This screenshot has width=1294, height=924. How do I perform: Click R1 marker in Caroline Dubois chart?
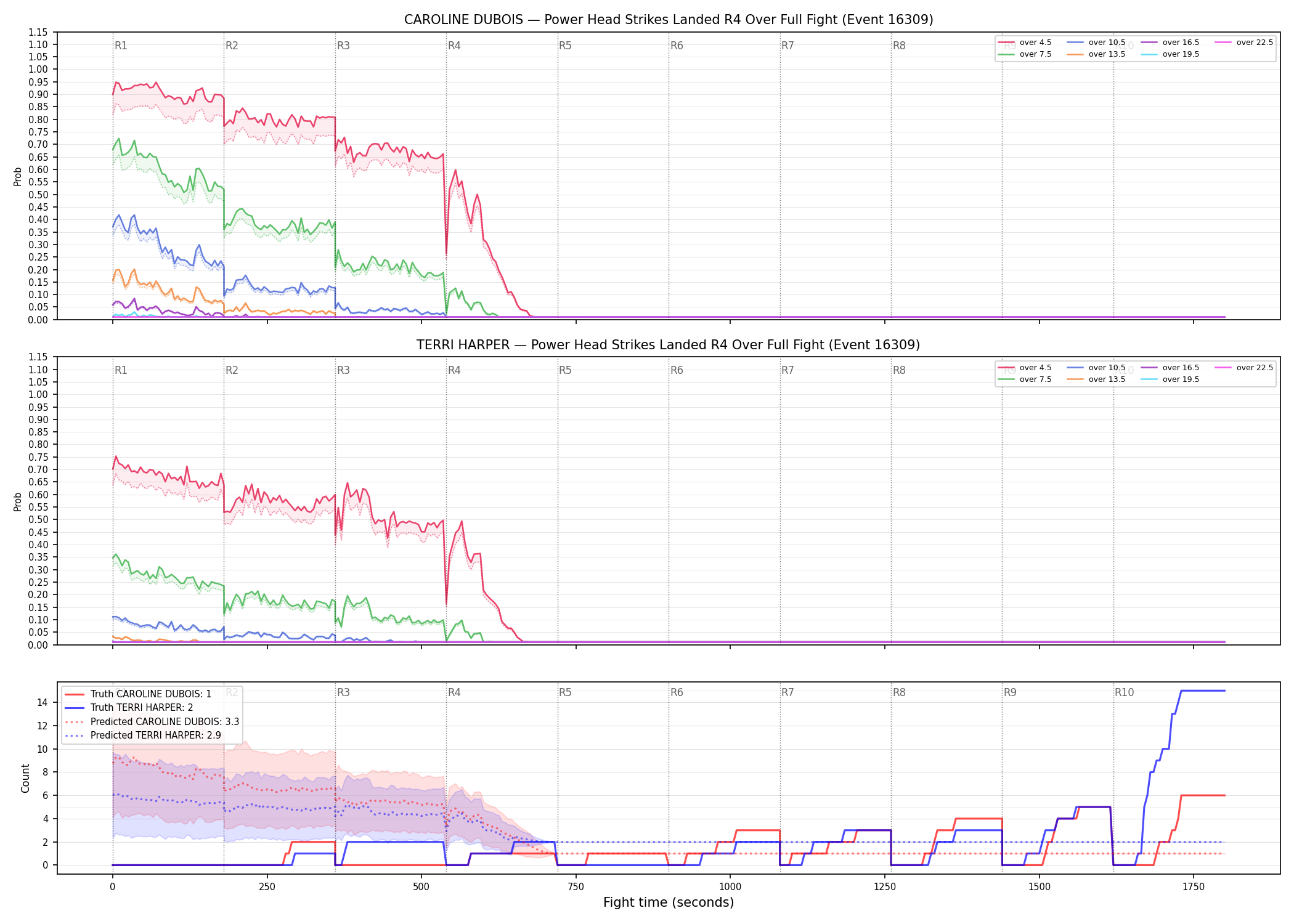[121, 46]
